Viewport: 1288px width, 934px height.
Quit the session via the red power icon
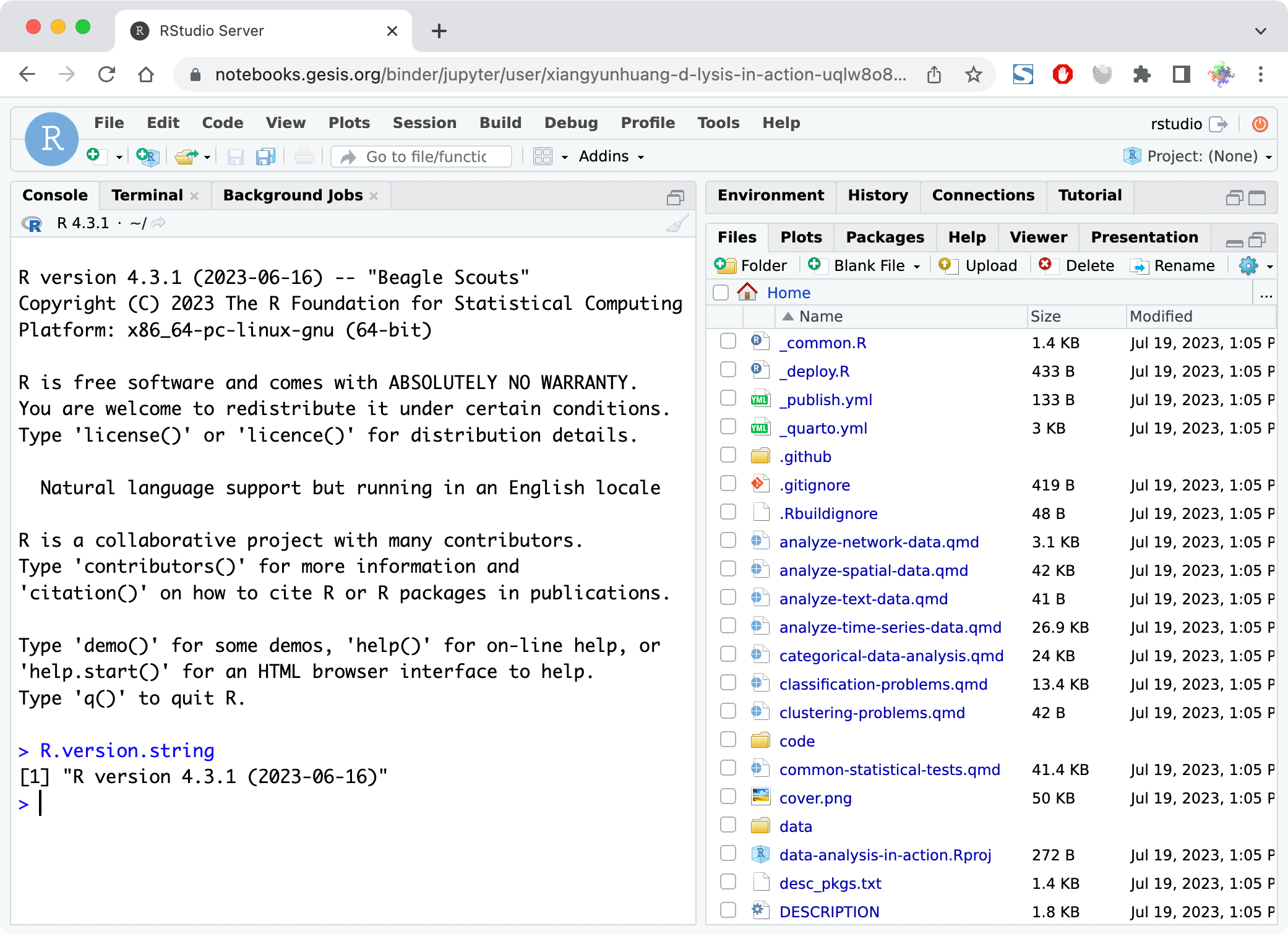click(x=1260, y=124)
